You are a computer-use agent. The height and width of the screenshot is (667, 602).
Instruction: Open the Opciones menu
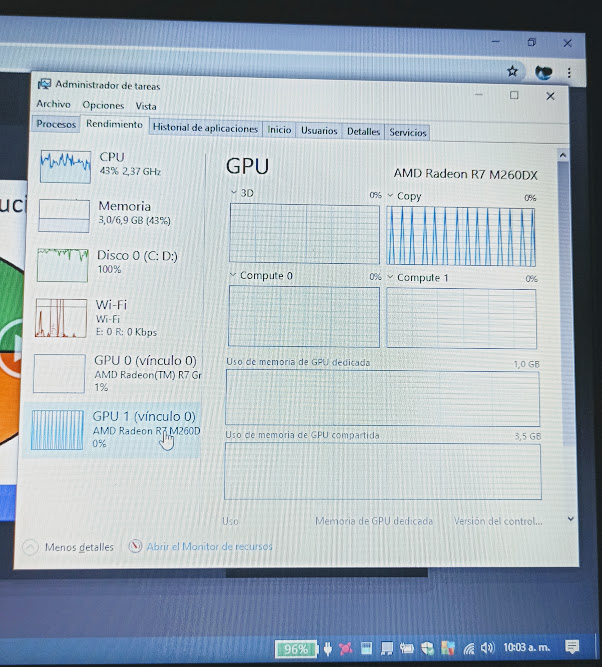click(103, 105)
